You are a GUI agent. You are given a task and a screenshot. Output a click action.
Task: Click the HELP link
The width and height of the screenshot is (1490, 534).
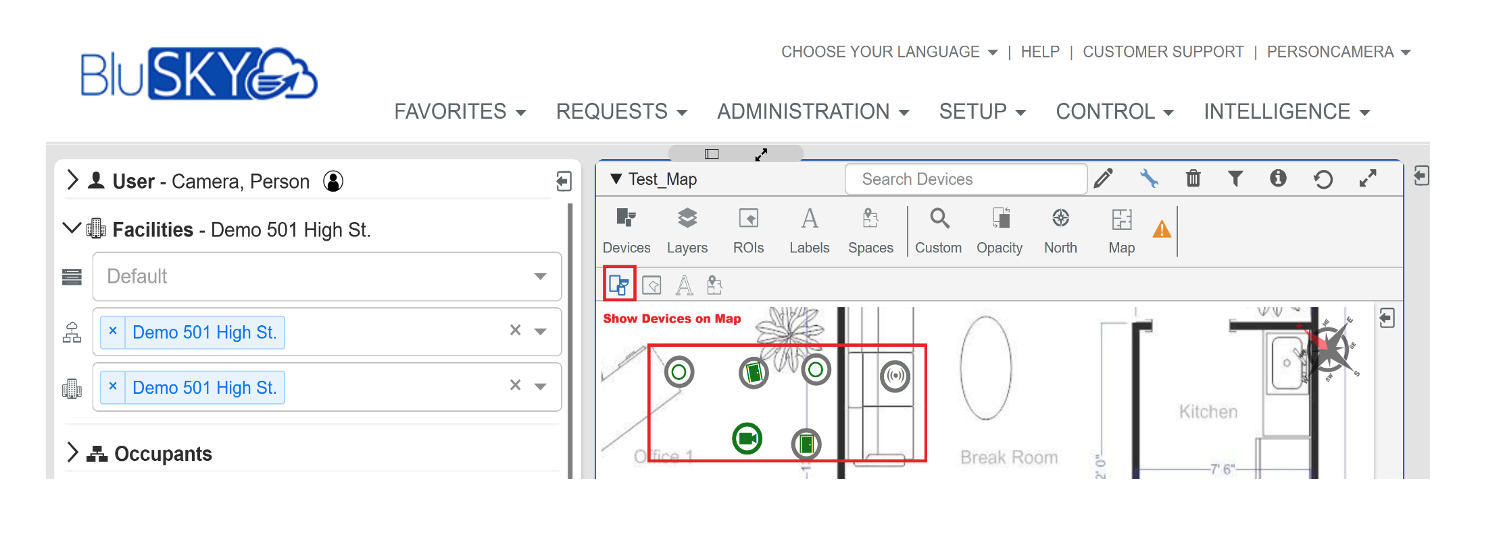click(1040, 52)
